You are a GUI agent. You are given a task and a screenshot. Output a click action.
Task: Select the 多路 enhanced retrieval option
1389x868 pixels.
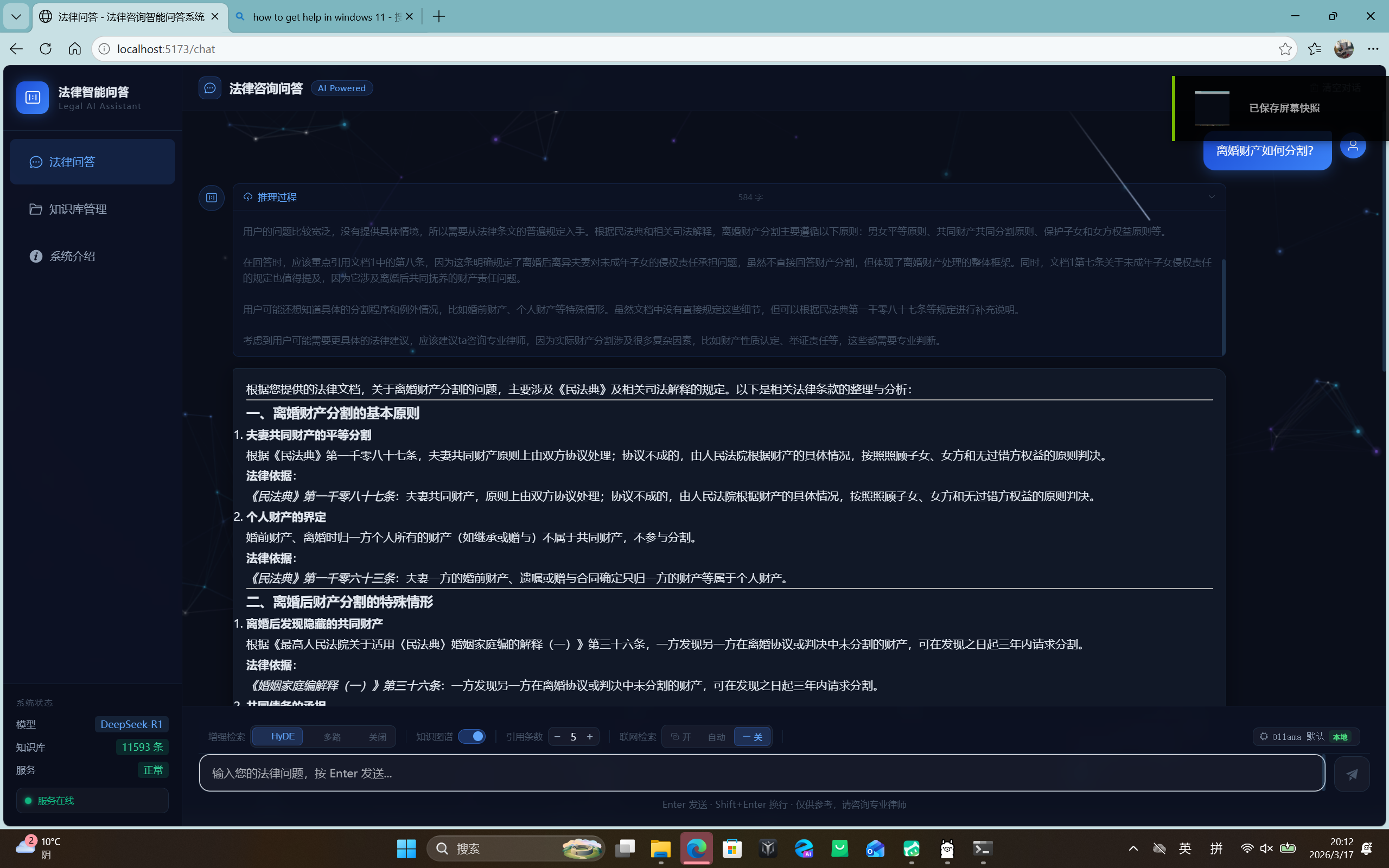[332, 737]
